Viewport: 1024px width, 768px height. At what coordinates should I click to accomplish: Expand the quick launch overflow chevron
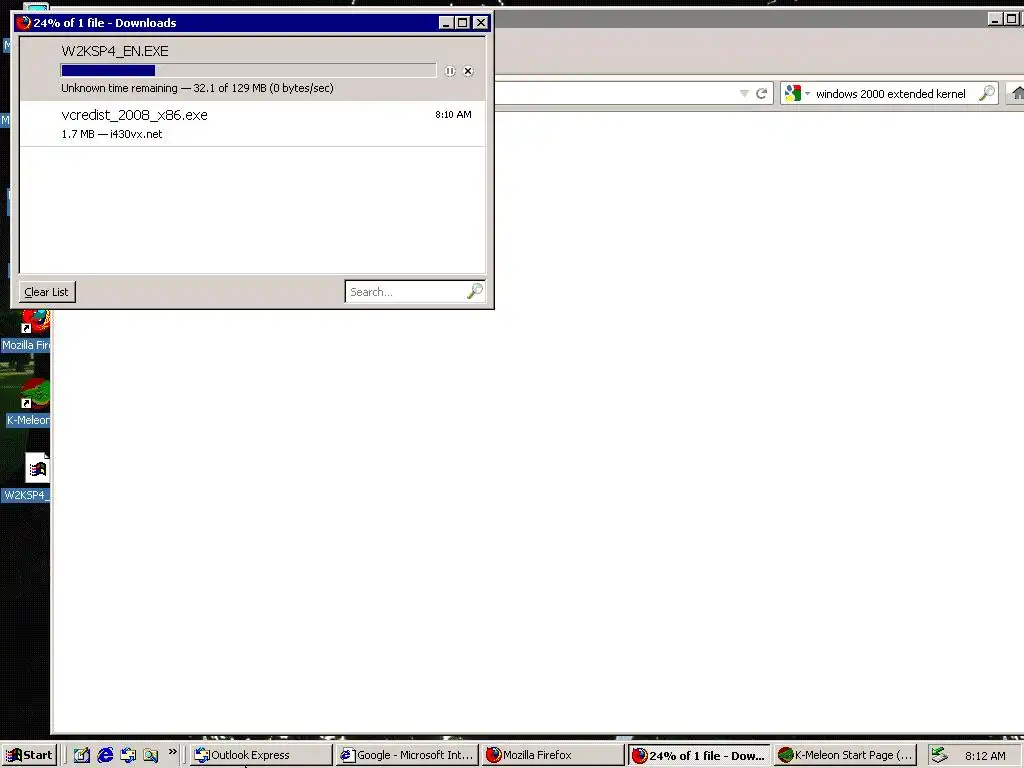pyautogui.click(x=172, y=752)
